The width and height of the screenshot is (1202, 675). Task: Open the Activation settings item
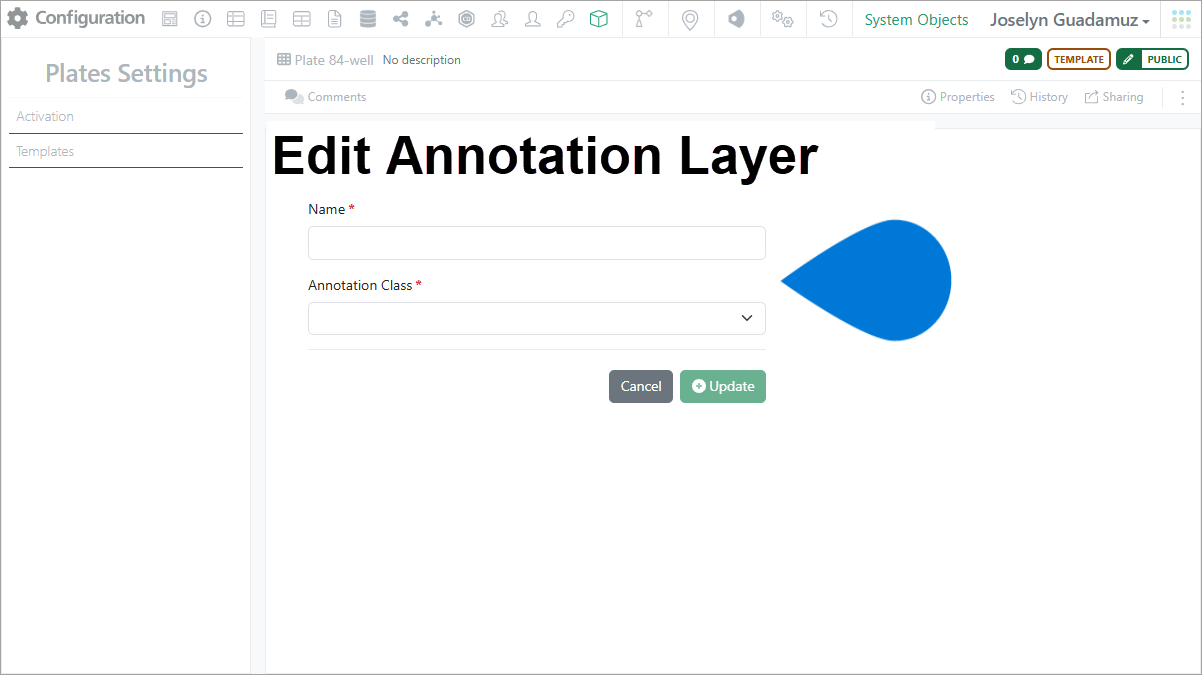tap(126, 116)
